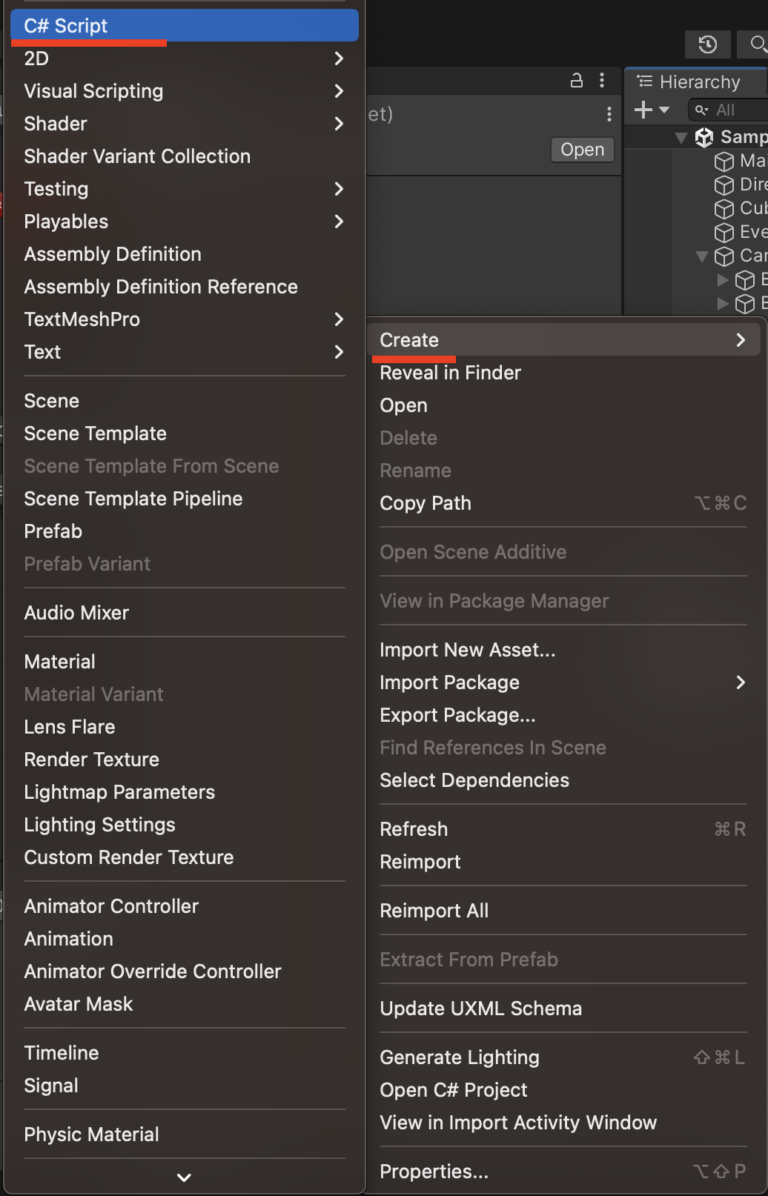Collapse the SampleScene disclosure triangle

(682, 136)
